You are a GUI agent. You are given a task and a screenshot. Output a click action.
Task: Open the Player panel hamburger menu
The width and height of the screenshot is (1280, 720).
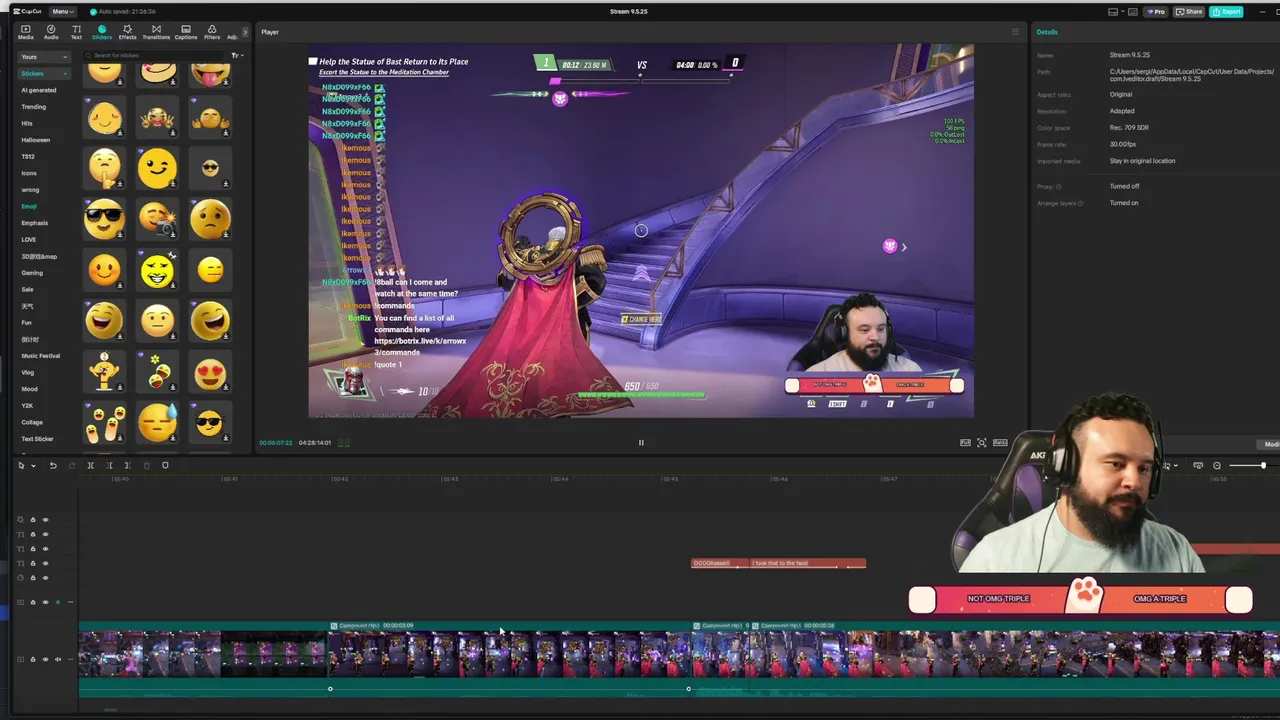(x=1016, y=32)
